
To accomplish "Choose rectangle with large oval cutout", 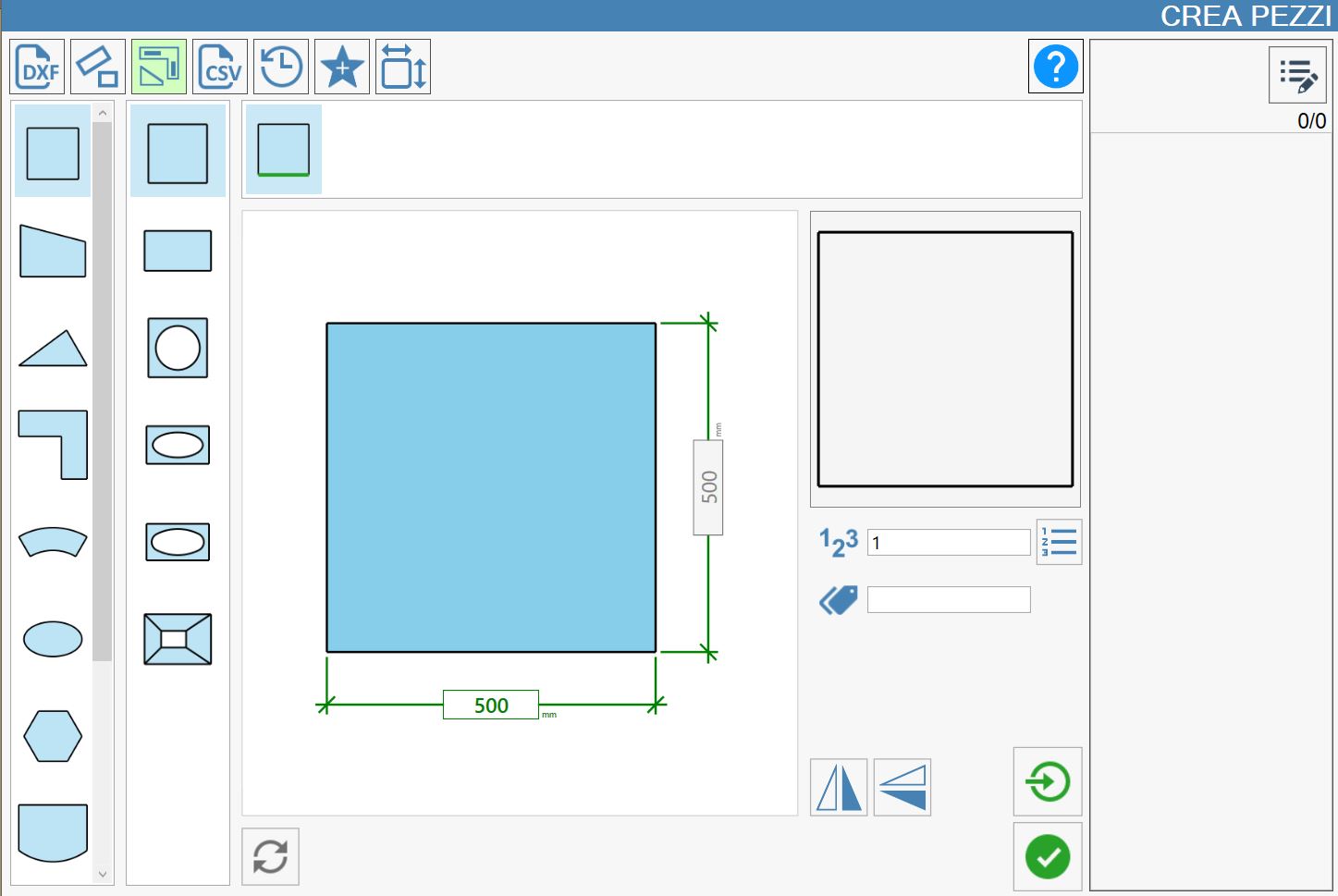I will (x=178, y=542).
